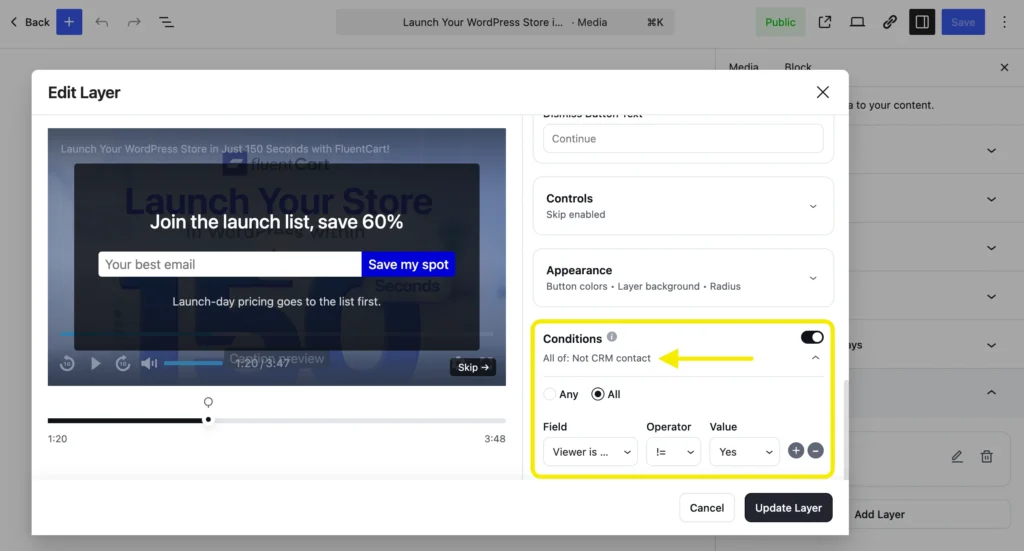
Task: Click the chain link icon in toolbar
Action: click(x=889, y=22)
